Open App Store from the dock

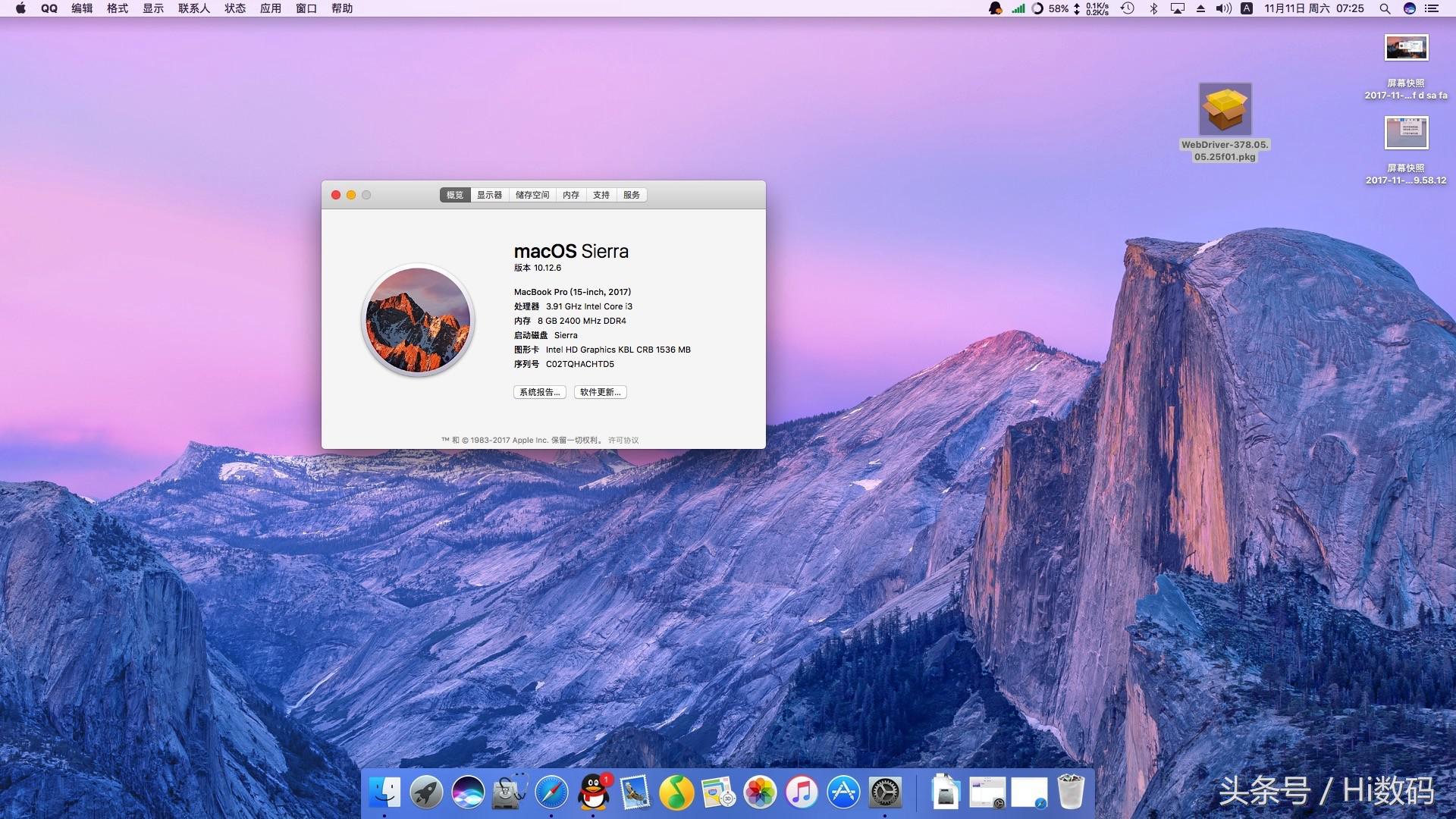(843, 792)
